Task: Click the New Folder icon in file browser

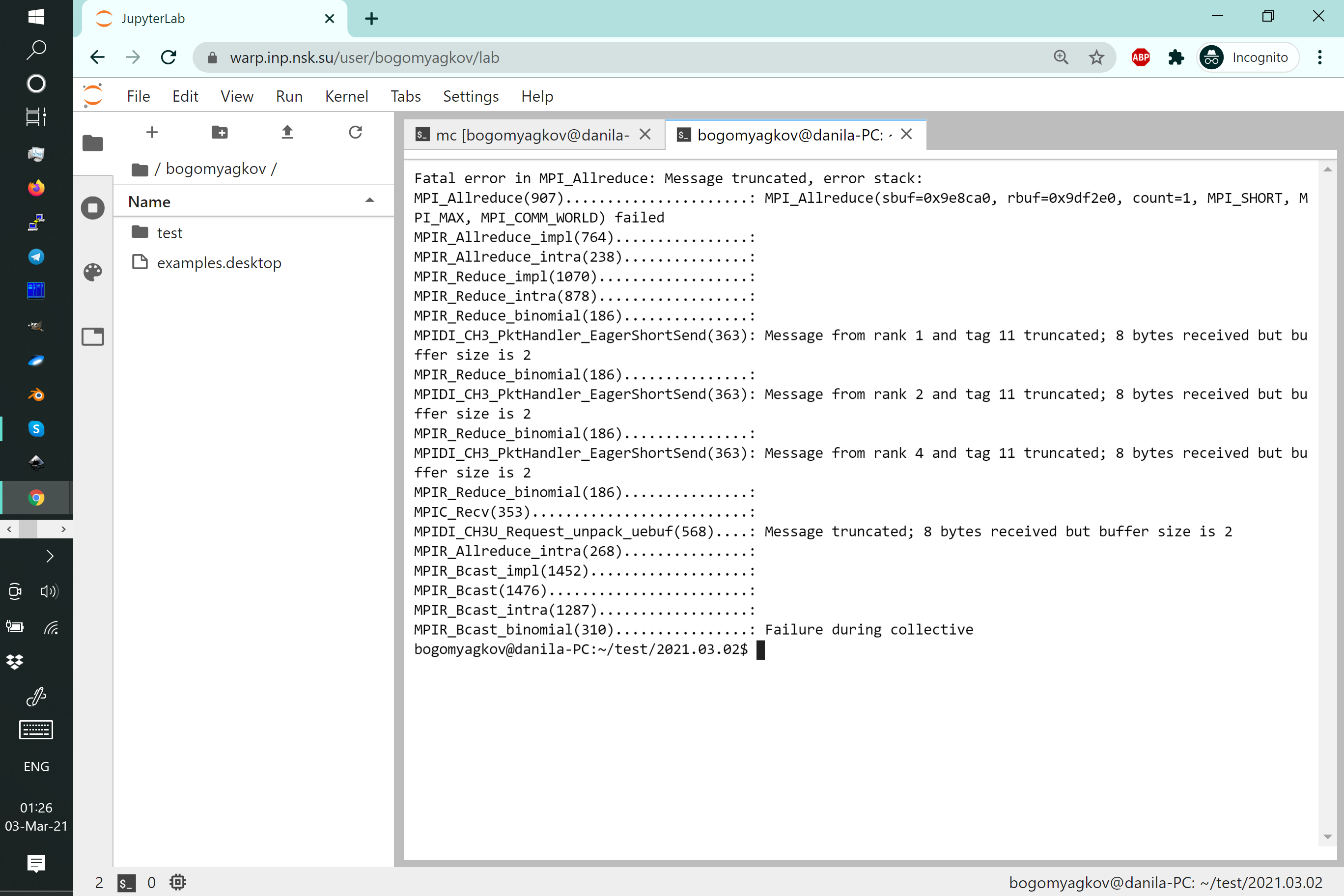Action: pos(220,133)
